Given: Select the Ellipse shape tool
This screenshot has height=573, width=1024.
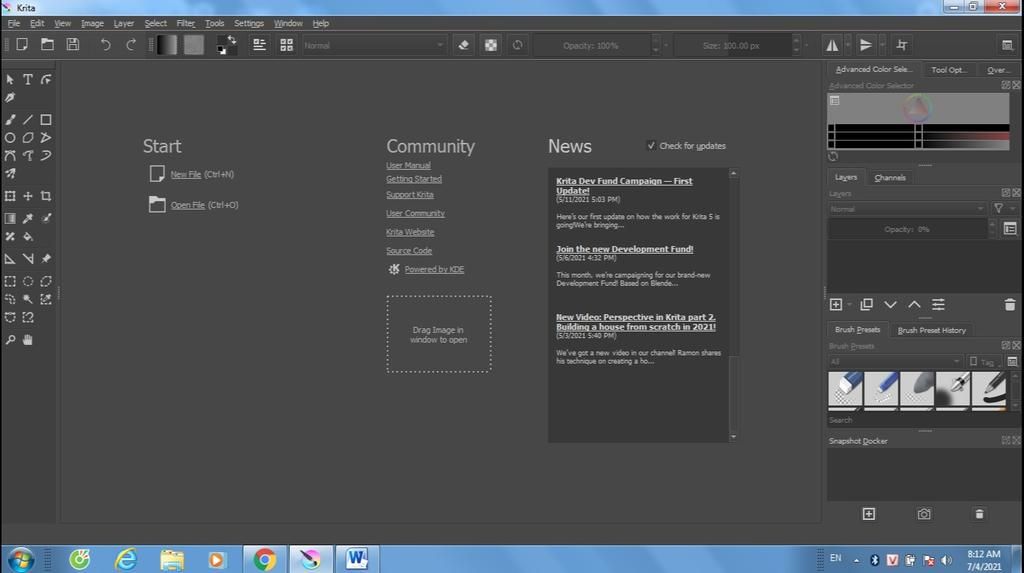Looking at the screenshot, I should pos(10,138).
